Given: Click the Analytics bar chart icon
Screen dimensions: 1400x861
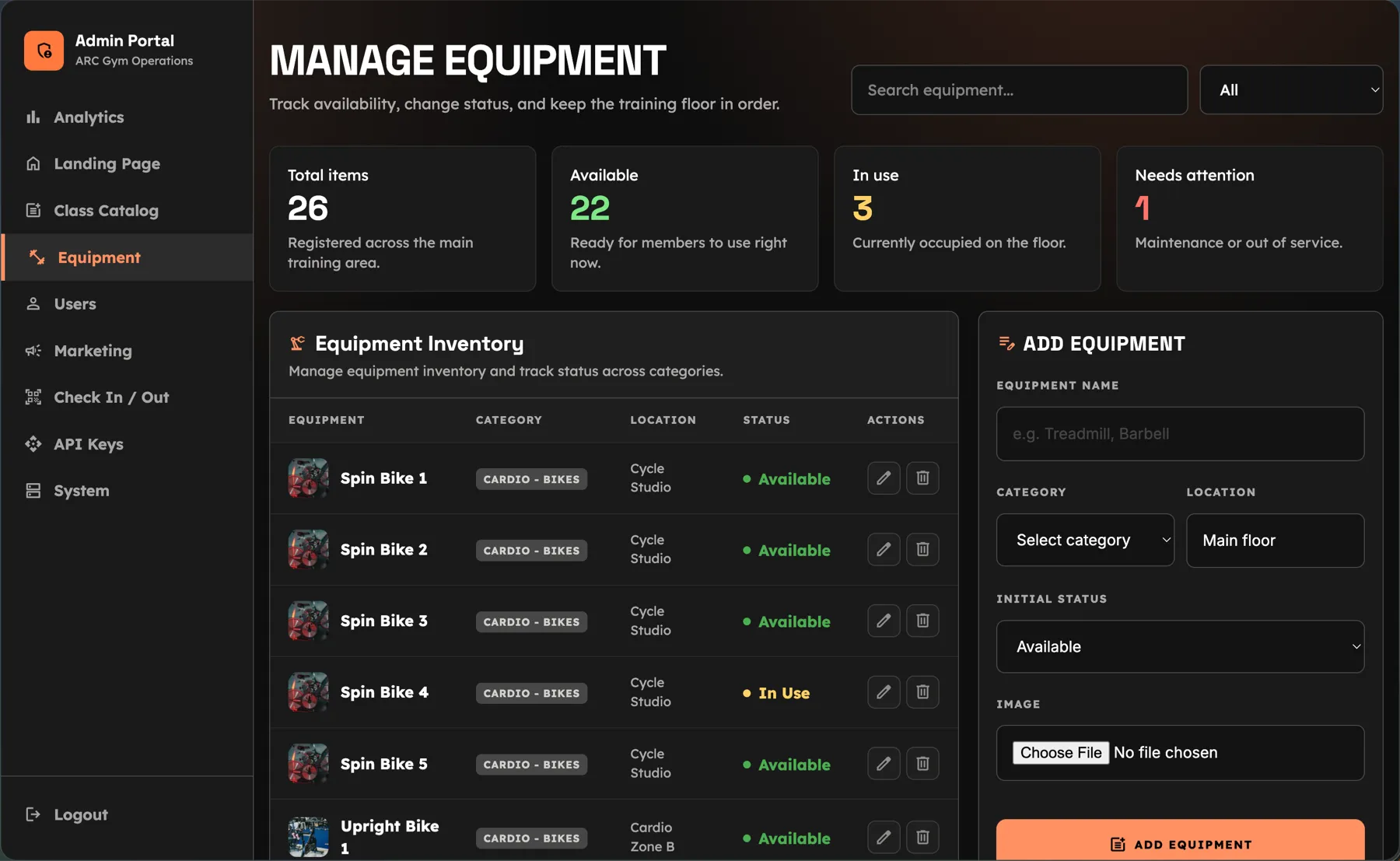Looking at the screenshot, I should pos(33,117).
